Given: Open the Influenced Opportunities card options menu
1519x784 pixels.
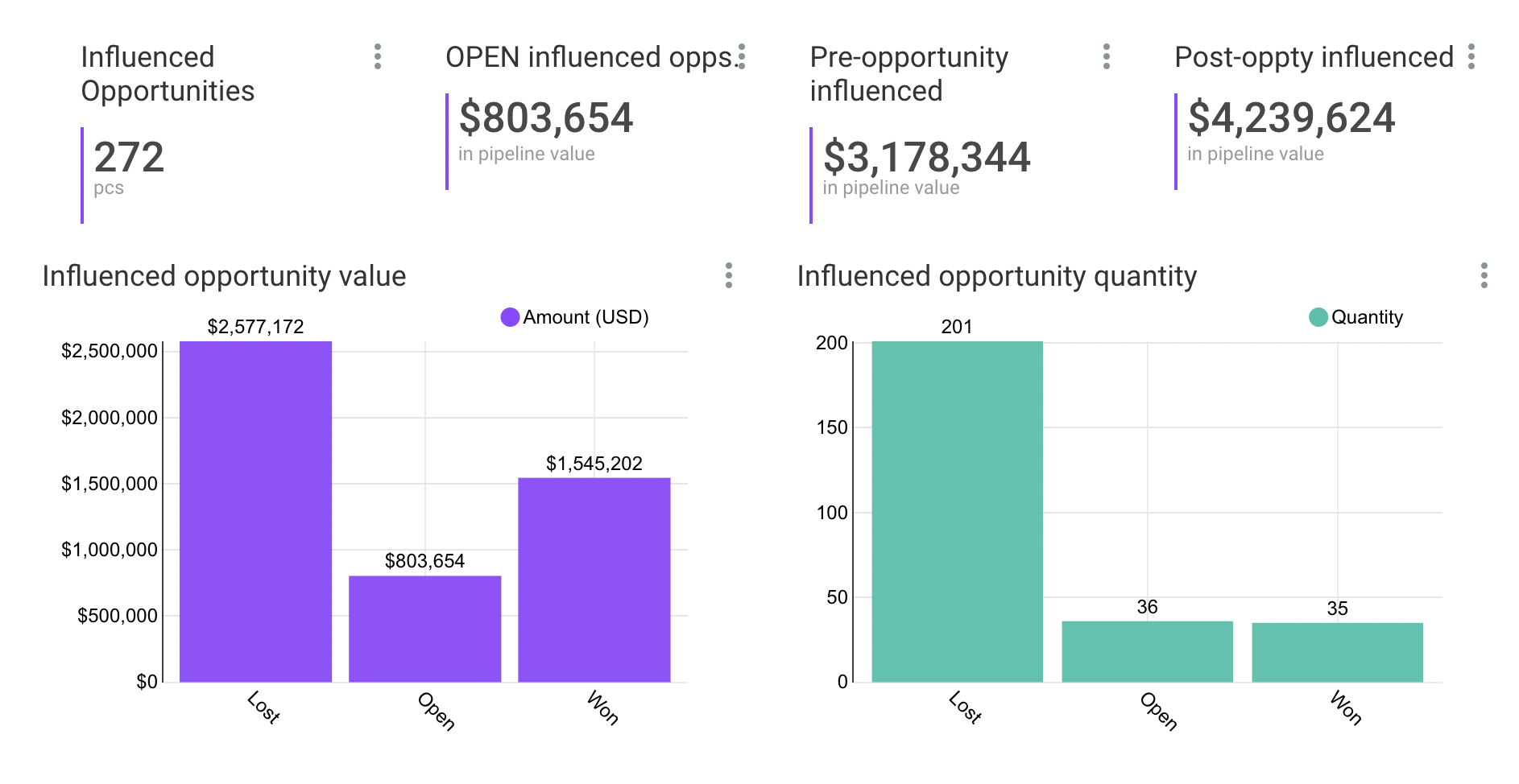Looking at the screenshot, I should click(x=378, y=58).
